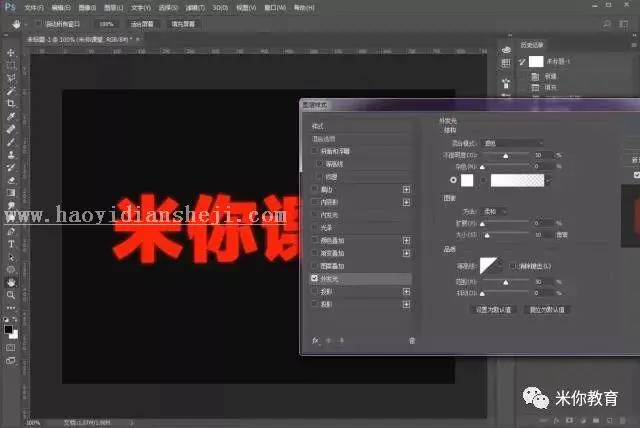Select the Move tool
Screen dimensions: 640x428
point(11,53)
